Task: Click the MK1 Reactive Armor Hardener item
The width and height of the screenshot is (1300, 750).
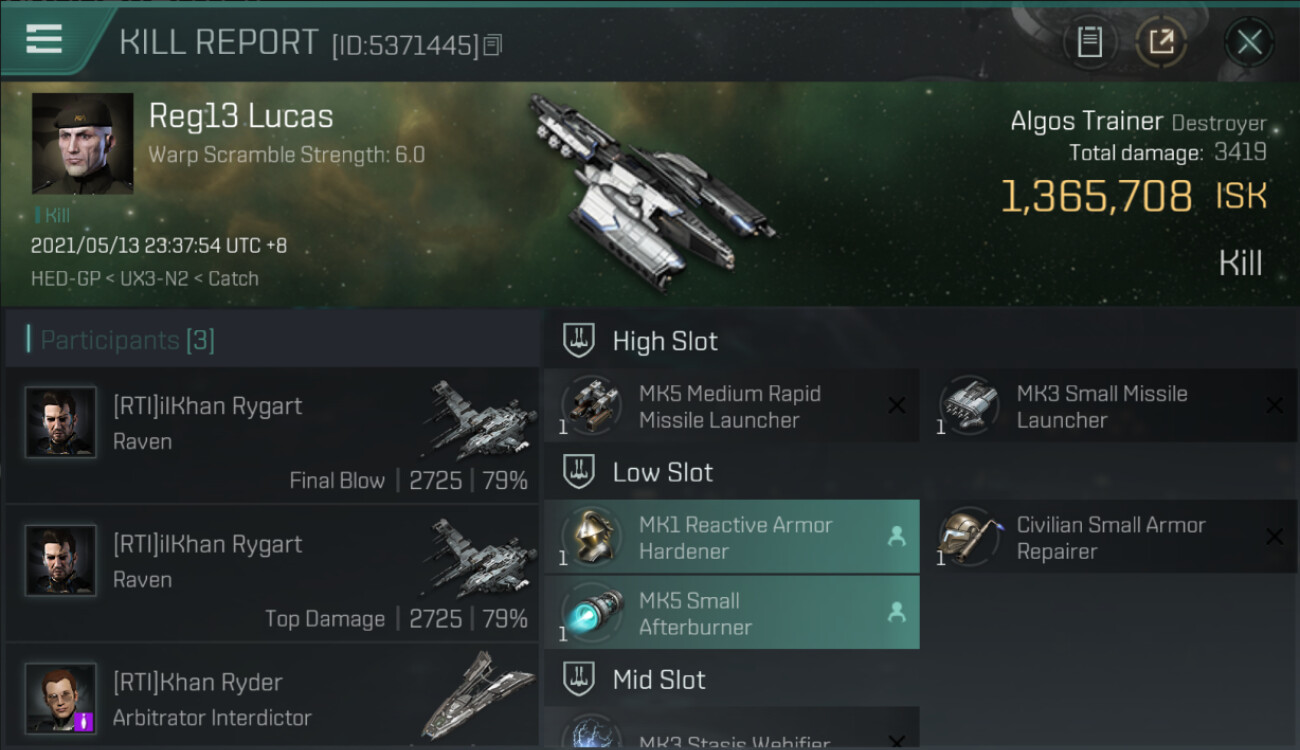Action: (x=732, y=537)
